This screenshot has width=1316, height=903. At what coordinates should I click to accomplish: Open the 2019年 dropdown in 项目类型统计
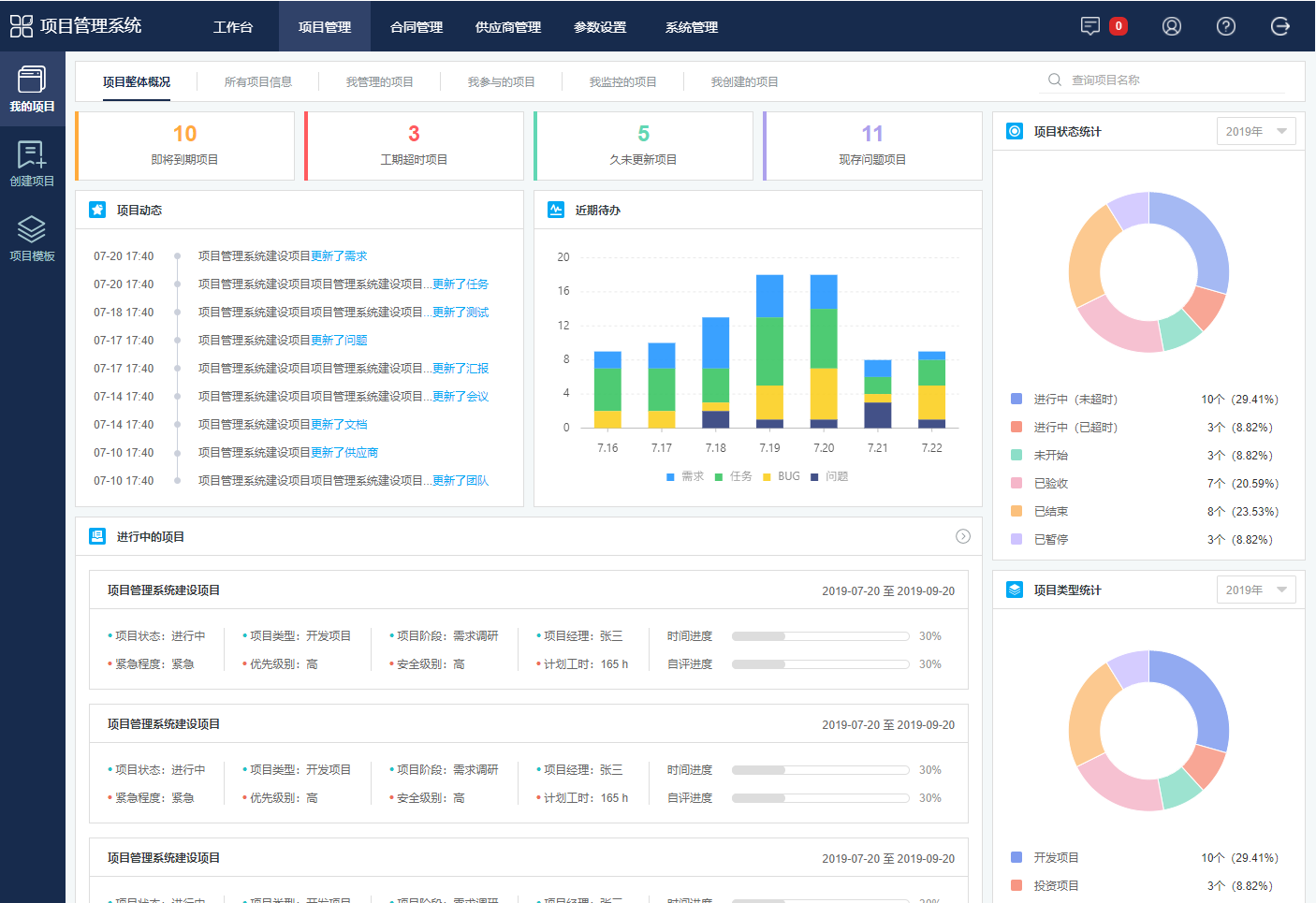click(x=1256, y=590)
